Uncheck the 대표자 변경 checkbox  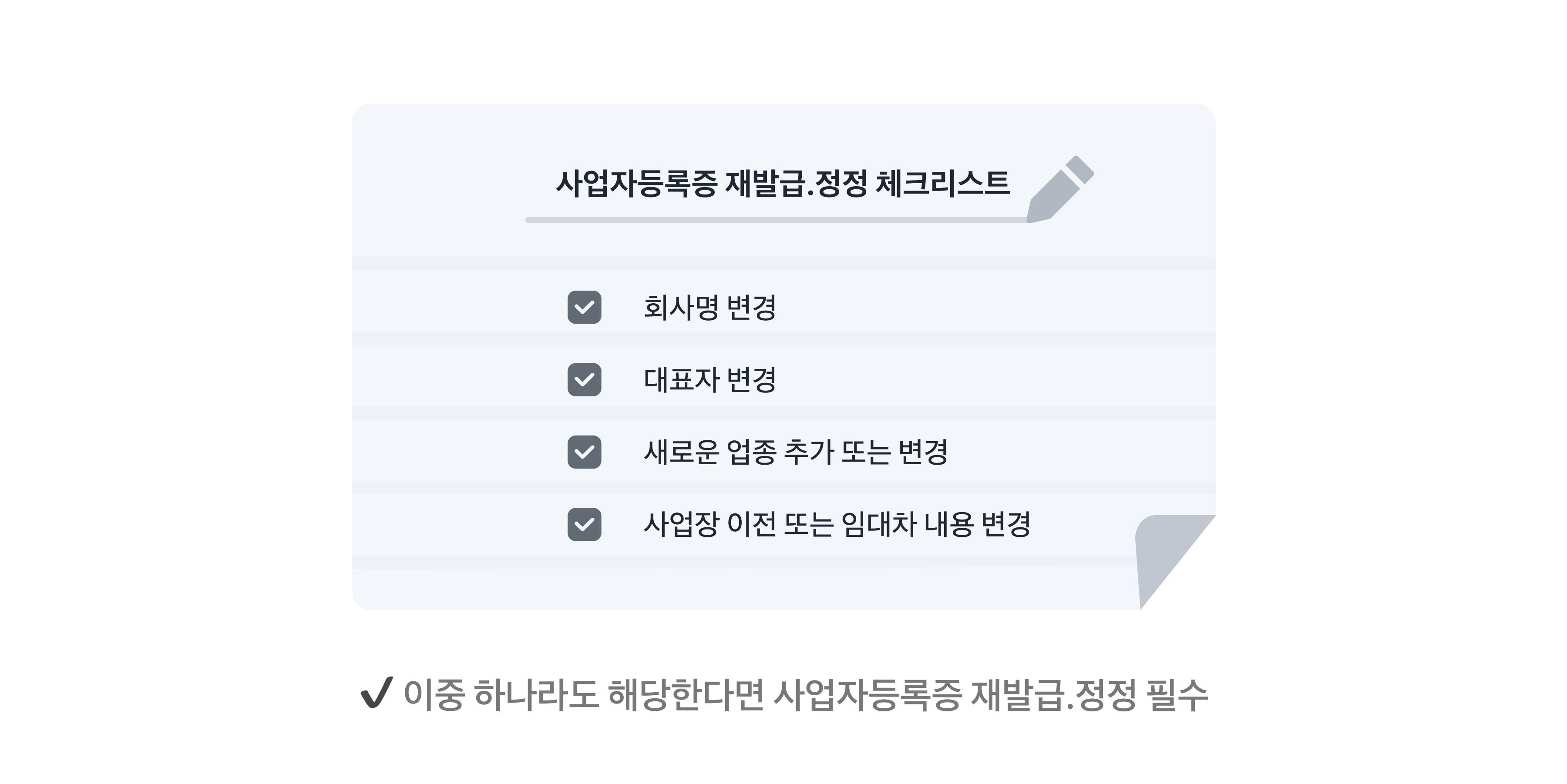(584, 379)
